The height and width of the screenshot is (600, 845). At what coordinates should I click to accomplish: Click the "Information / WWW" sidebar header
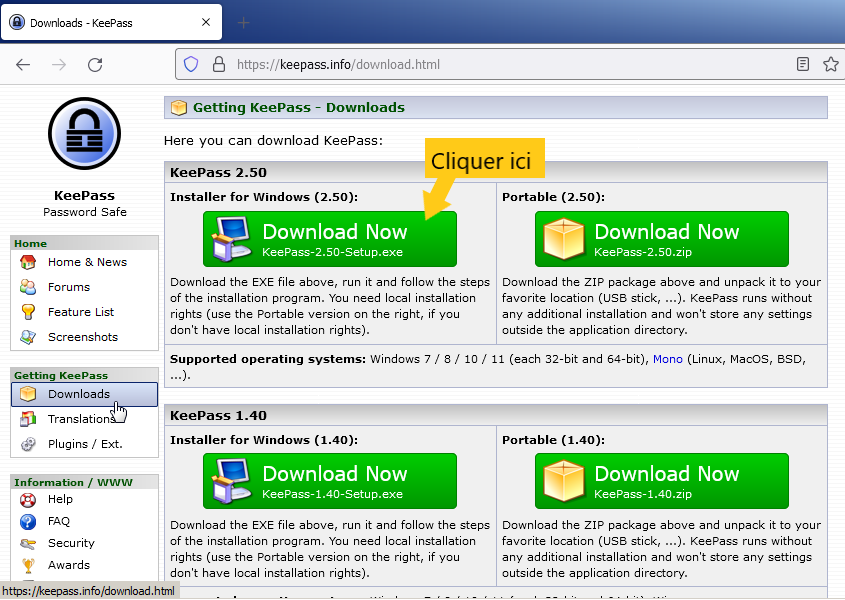[x=73, y=482]
